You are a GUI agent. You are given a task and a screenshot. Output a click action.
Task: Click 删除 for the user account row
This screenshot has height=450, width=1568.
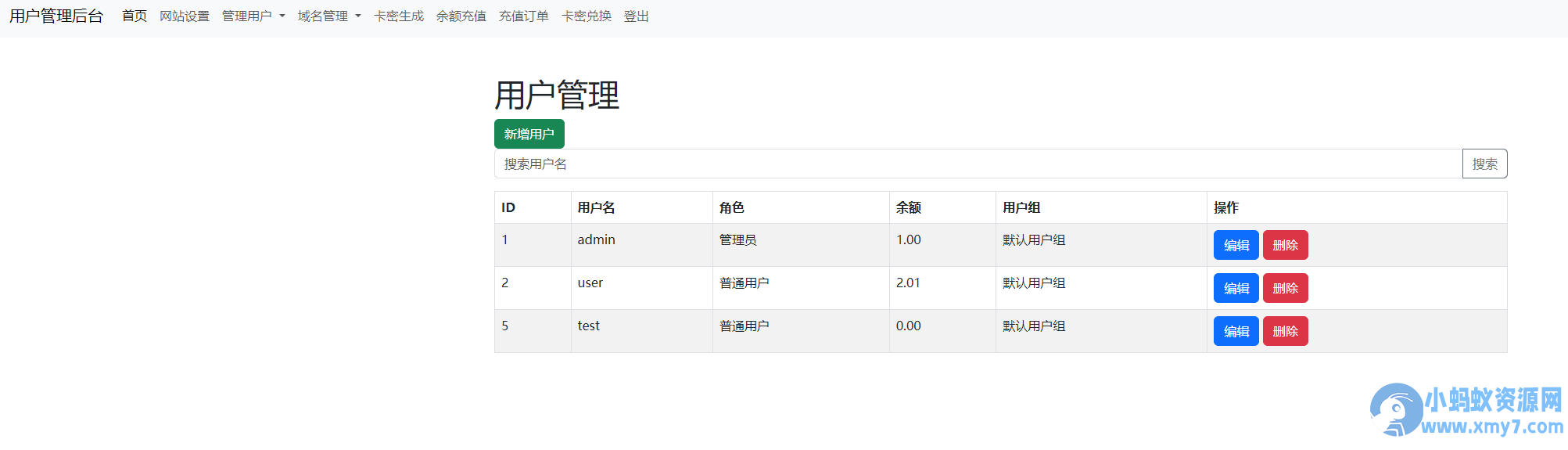pos(1286,288)
